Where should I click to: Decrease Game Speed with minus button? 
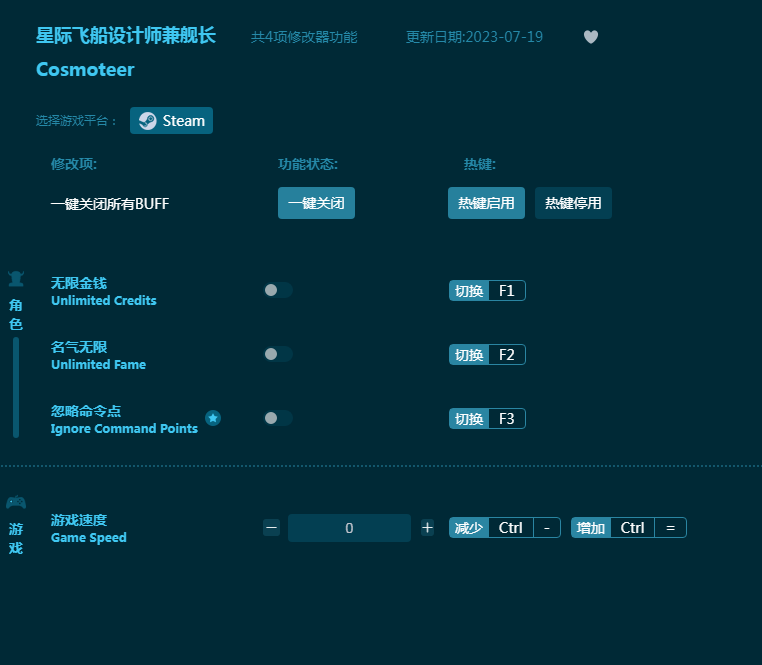tap(272, 527)
